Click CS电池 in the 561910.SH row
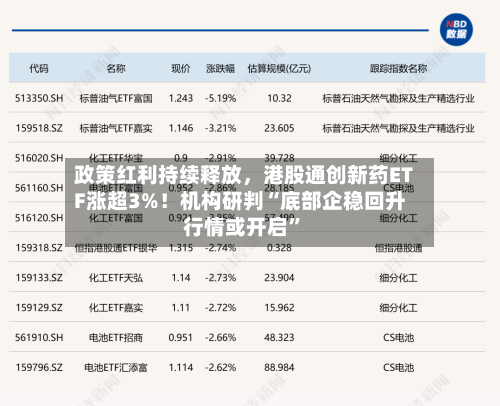The height and width of the screenshot is (406, 500). [398, 338]
